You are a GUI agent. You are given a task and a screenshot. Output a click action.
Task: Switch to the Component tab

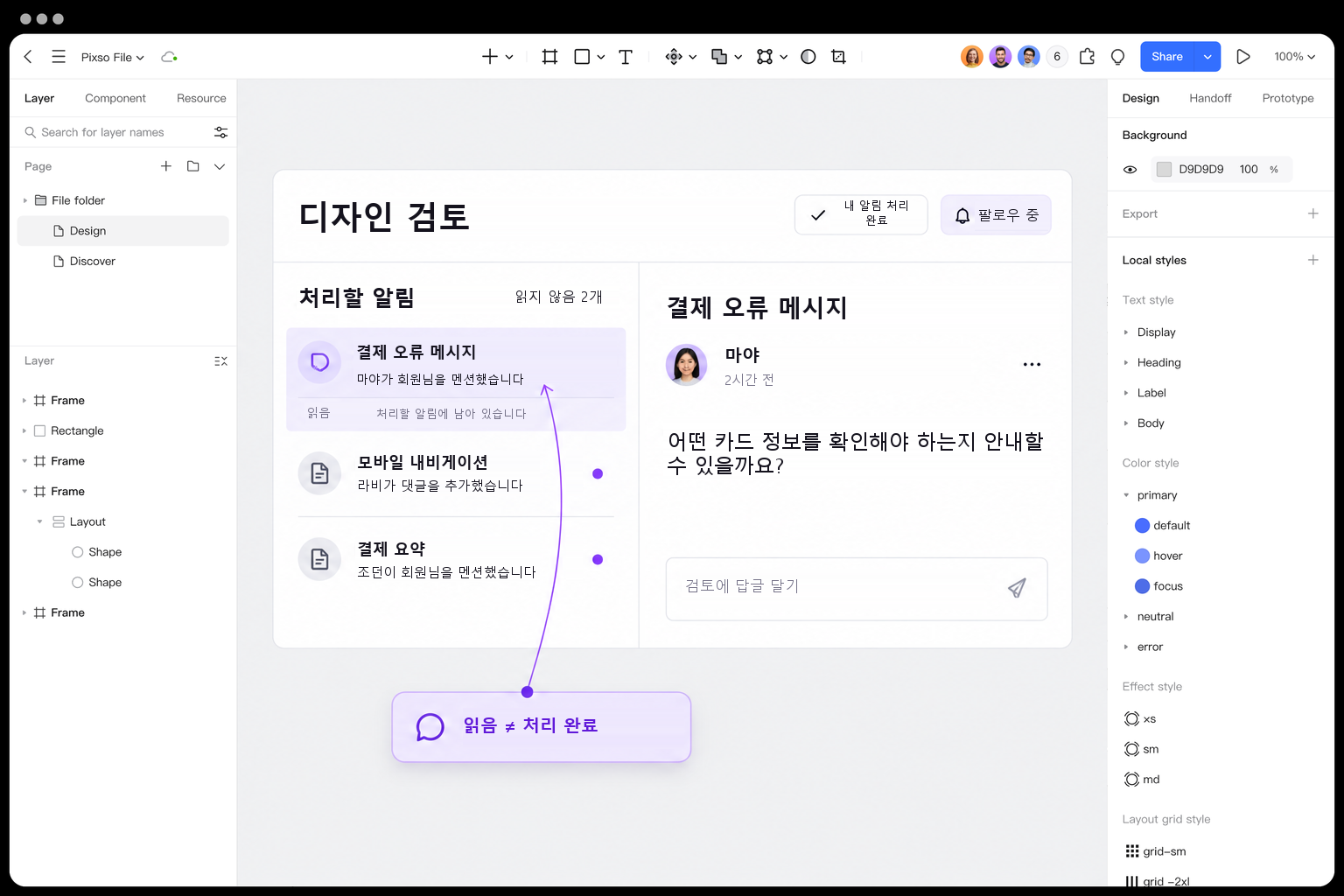(115, 98)
